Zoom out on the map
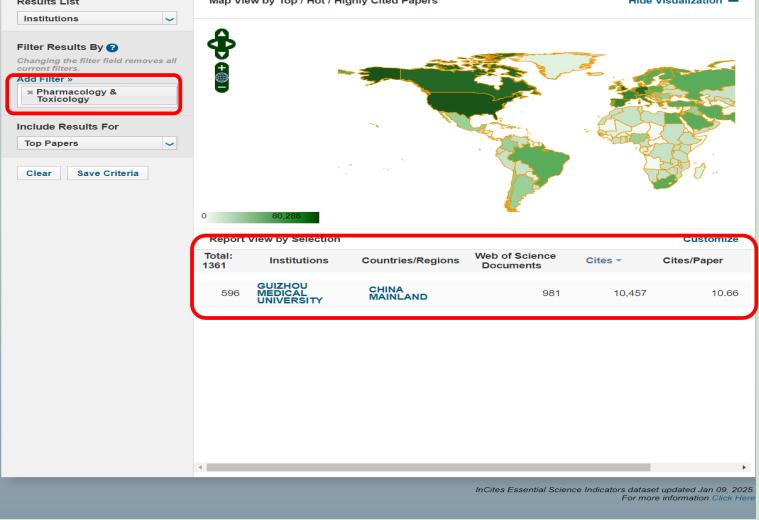 pos(222,87)
